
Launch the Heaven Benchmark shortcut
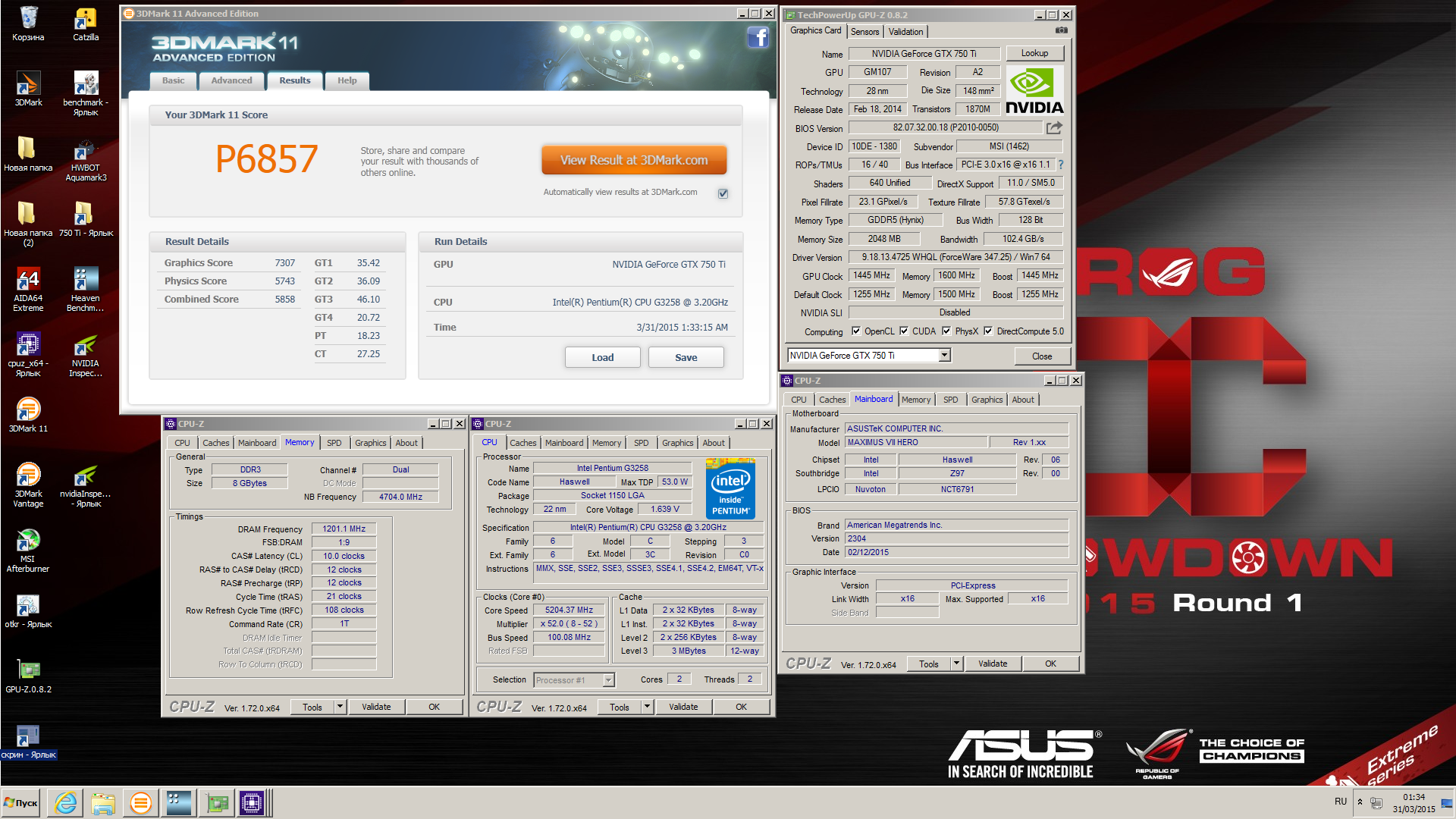point(86,289)
